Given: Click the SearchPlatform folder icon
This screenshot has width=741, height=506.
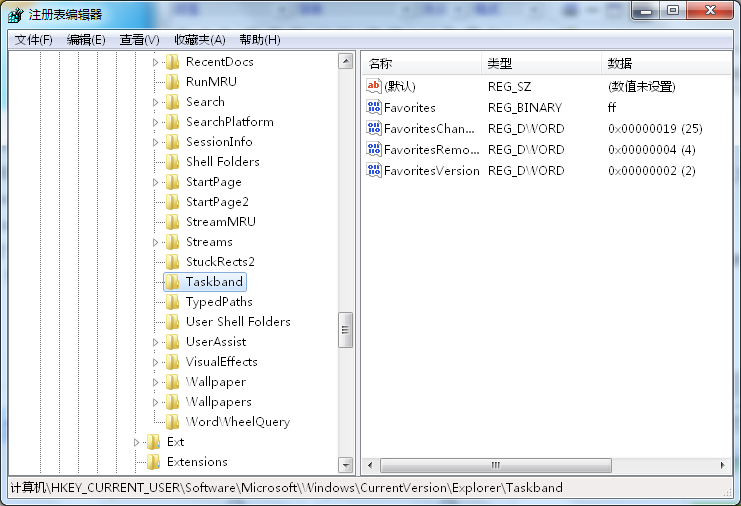Looking at the screenshot, I should 172,121.
